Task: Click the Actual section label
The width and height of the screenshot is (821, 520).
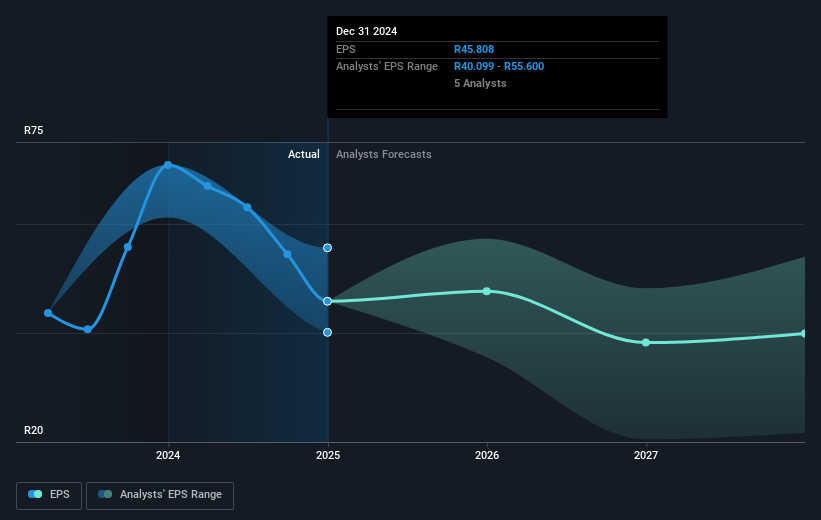Action: pyautogui.click(x=304, y=154)
